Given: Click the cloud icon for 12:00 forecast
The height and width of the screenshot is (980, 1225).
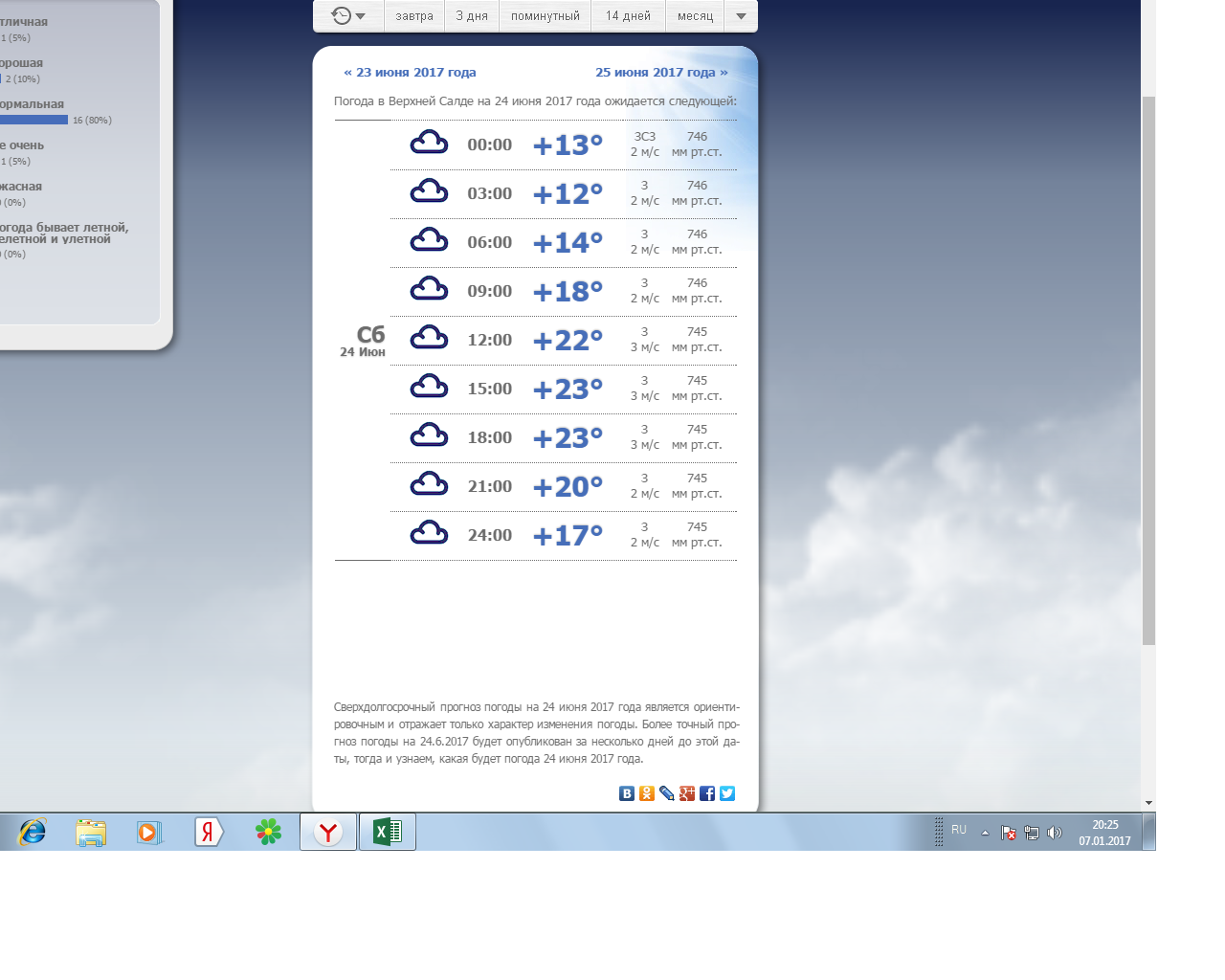Looking at the screenshot, I should pyautogui.click(x=429, y=338).
